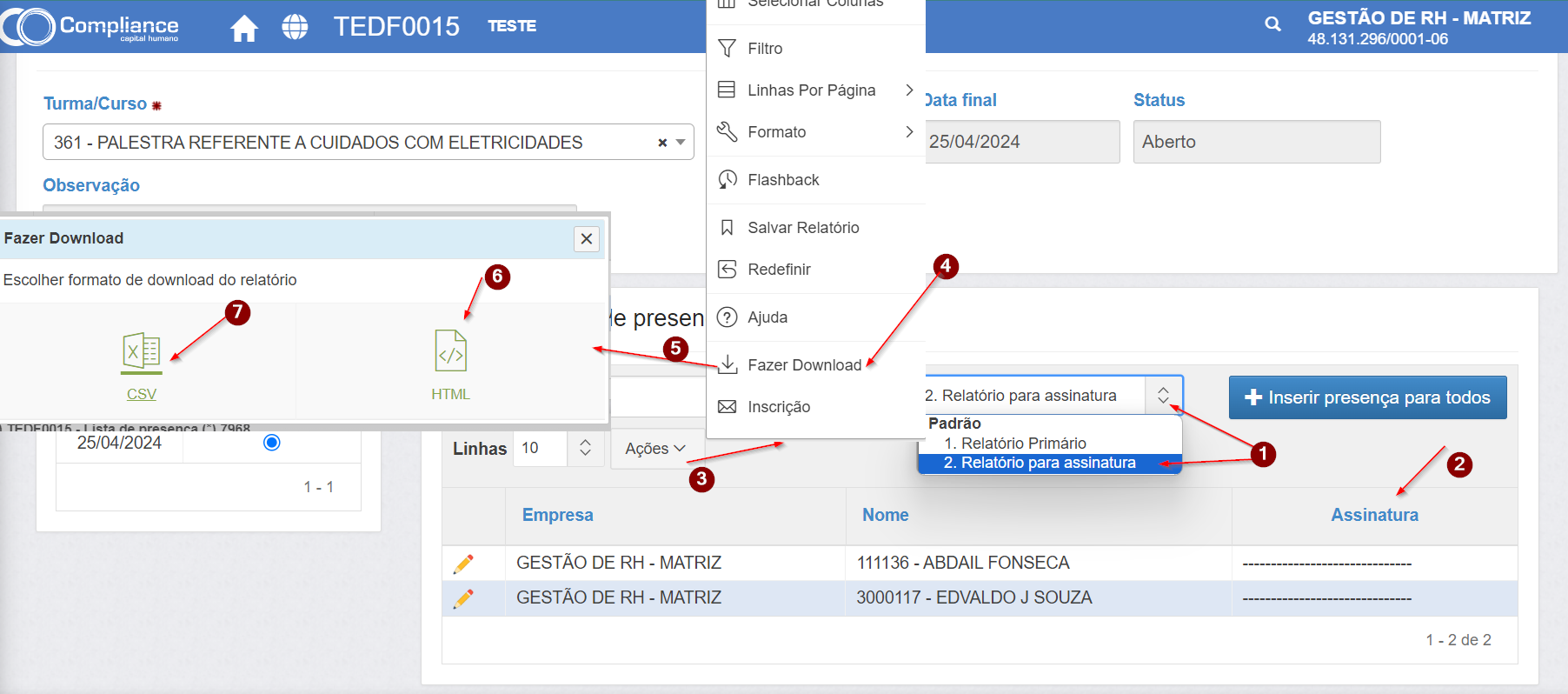1568x694 pixels.
Task: Click the Formato wrench icon
Action: 727,132
